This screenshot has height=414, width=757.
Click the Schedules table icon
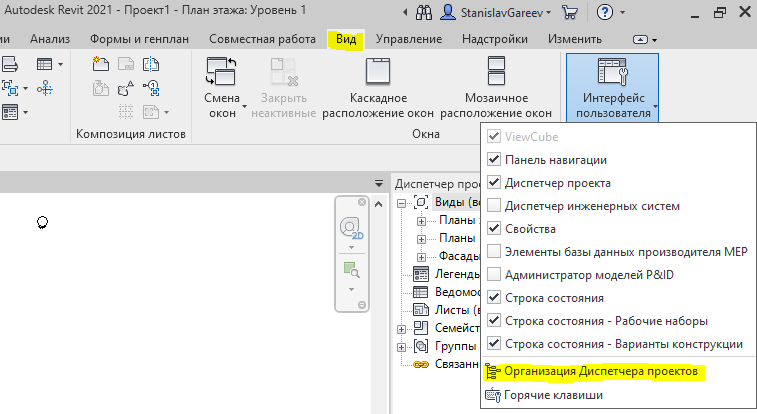[44, 64]
